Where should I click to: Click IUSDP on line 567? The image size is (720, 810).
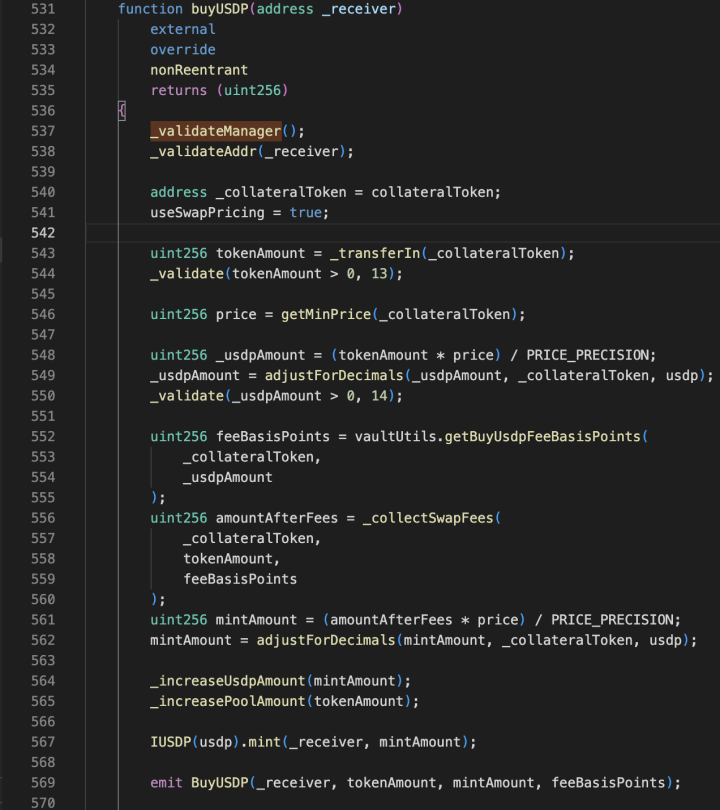170,742
